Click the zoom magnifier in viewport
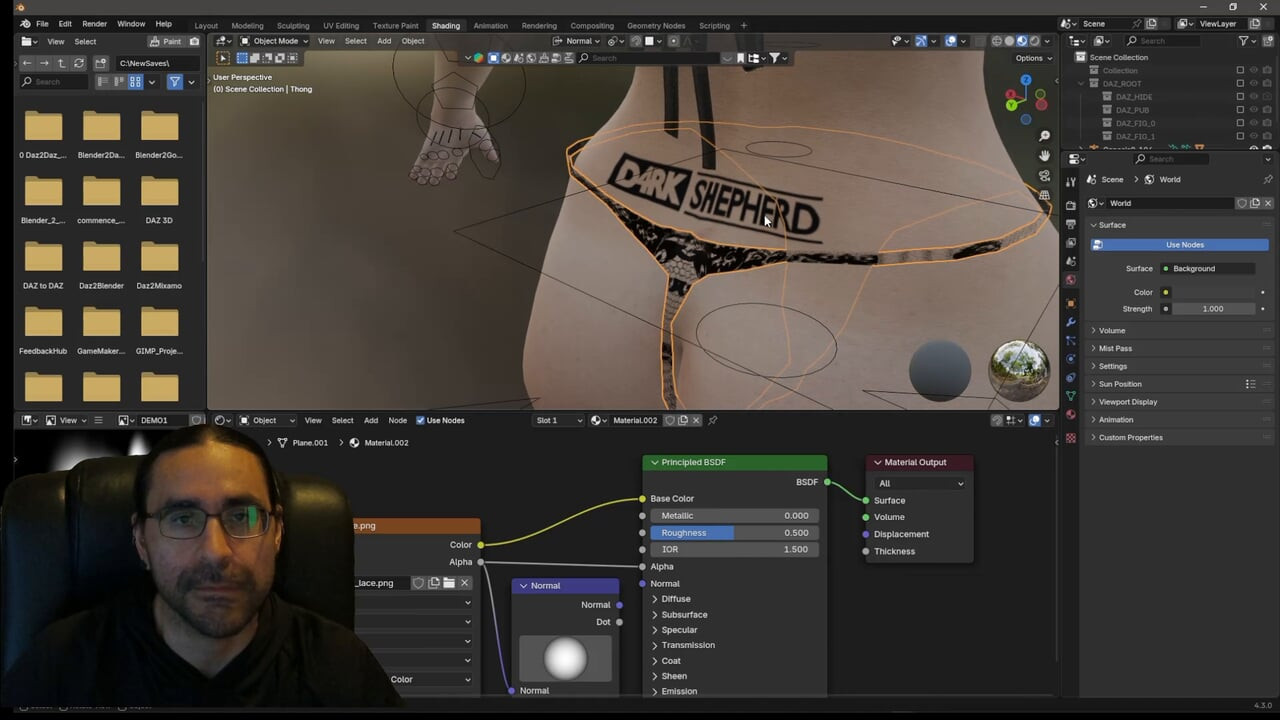The height and width of the screenshot is (720, 1280). pyautogui.click(x=1044, y=136)
